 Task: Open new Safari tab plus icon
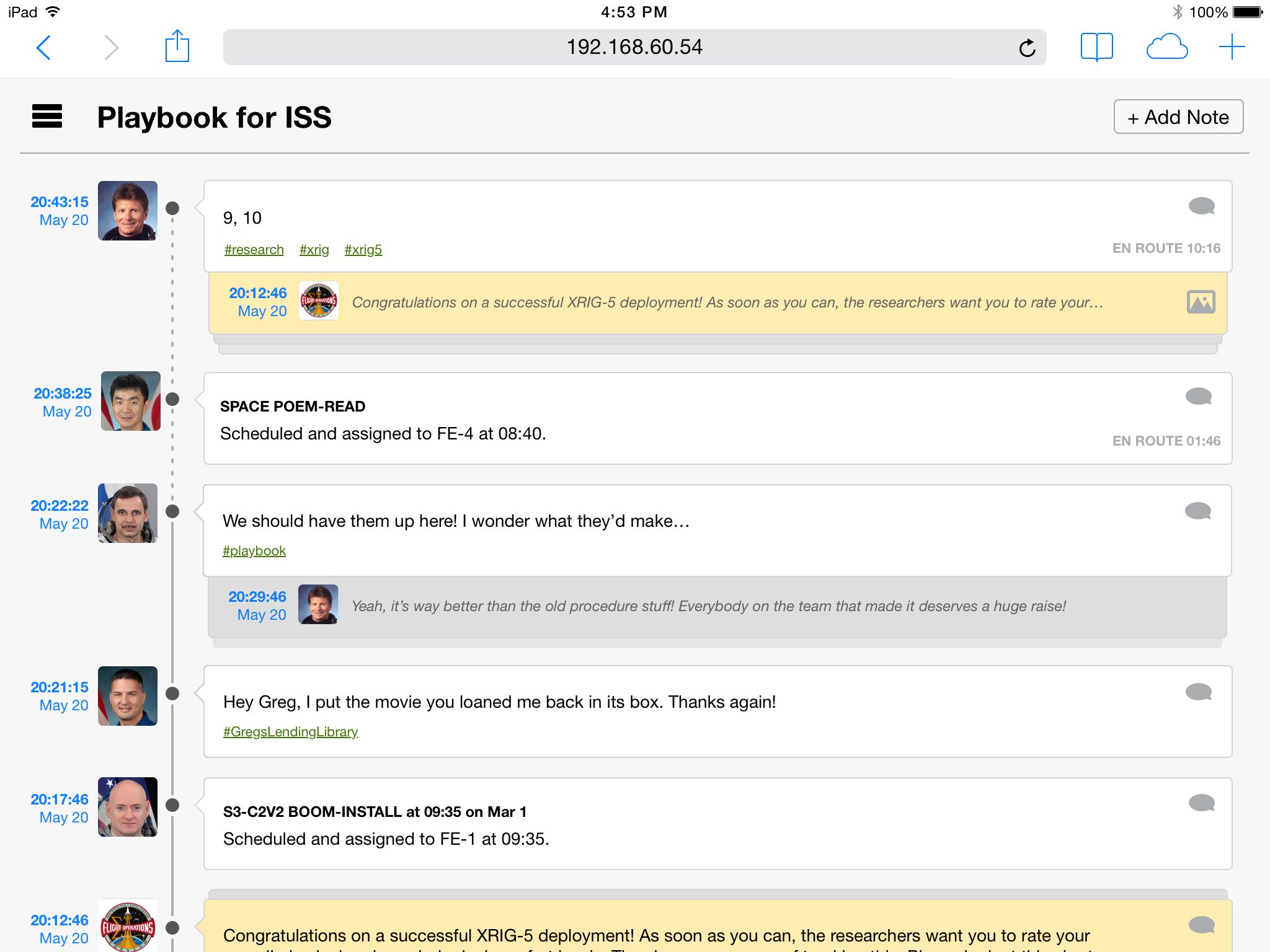[x=1232, y=47]
